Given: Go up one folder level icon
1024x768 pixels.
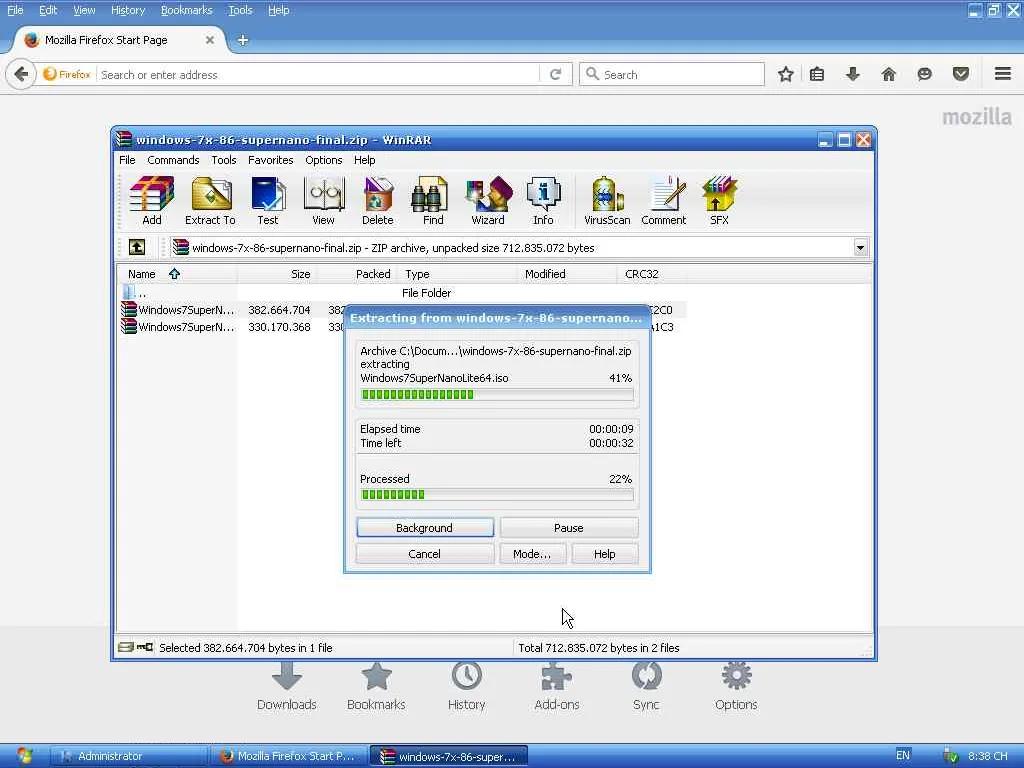Looking at the screenshot, I should pos(136,248).
